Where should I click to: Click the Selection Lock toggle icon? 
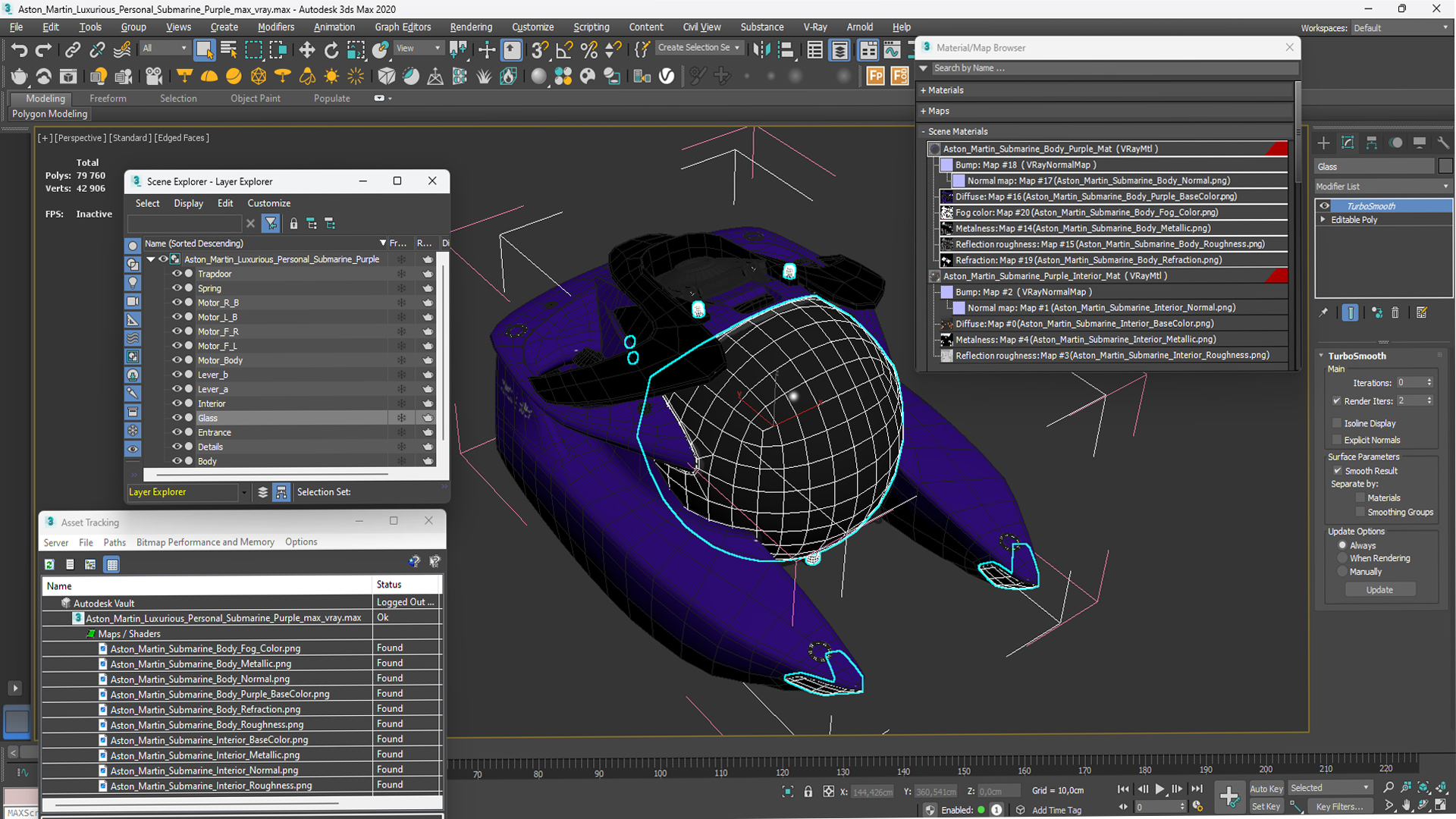pyautogui.click(x=808, y=791)
